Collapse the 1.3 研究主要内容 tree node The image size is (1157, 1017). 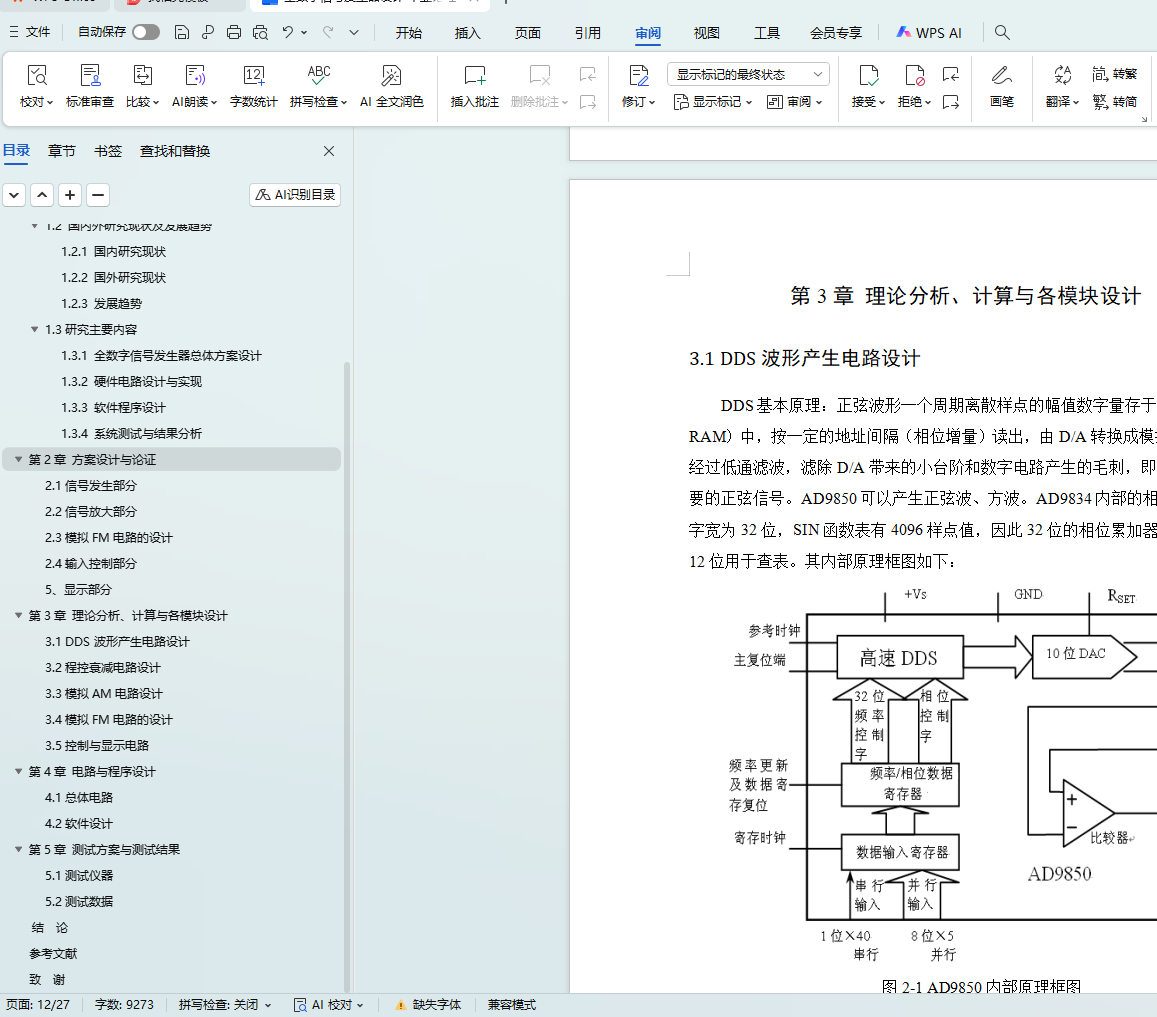pos(35,330)
